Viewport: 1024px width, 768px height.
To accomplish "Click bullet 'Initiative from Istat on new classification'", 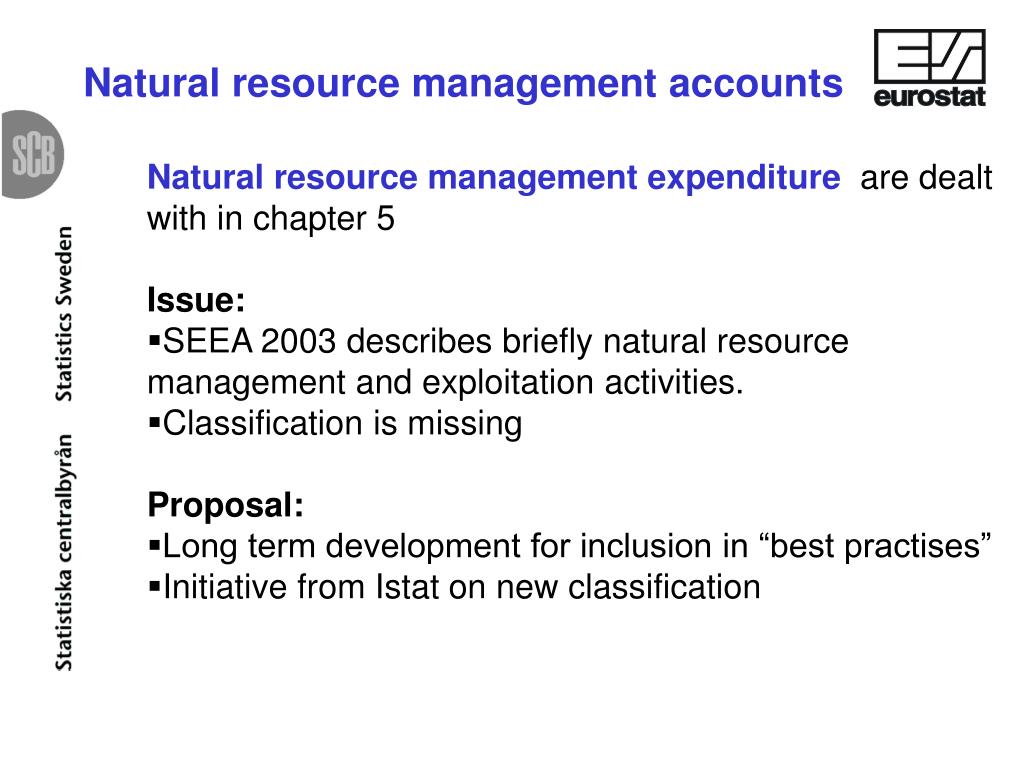I will click(455, 587).
